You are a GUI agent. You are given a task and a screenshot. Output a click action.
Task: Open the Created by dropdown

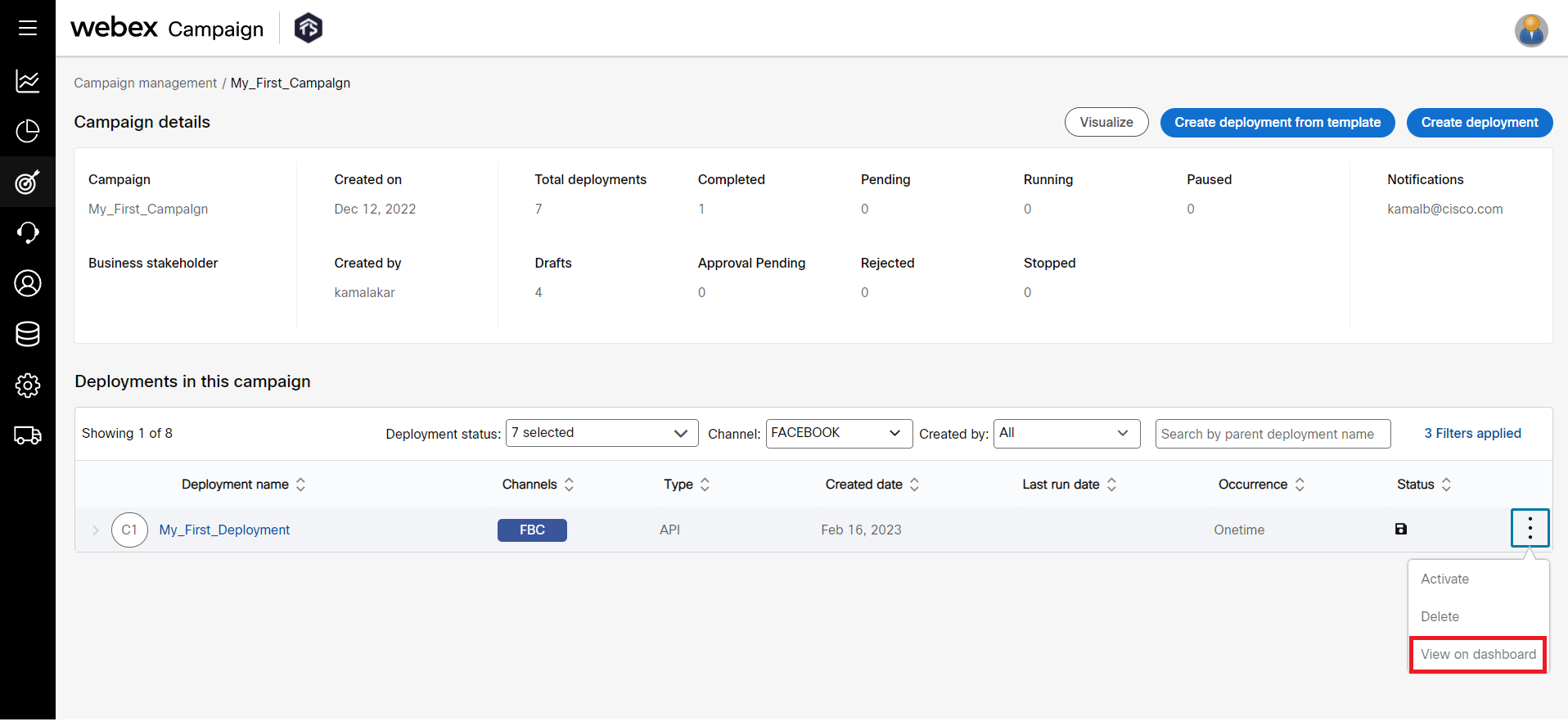point(1066,433)
